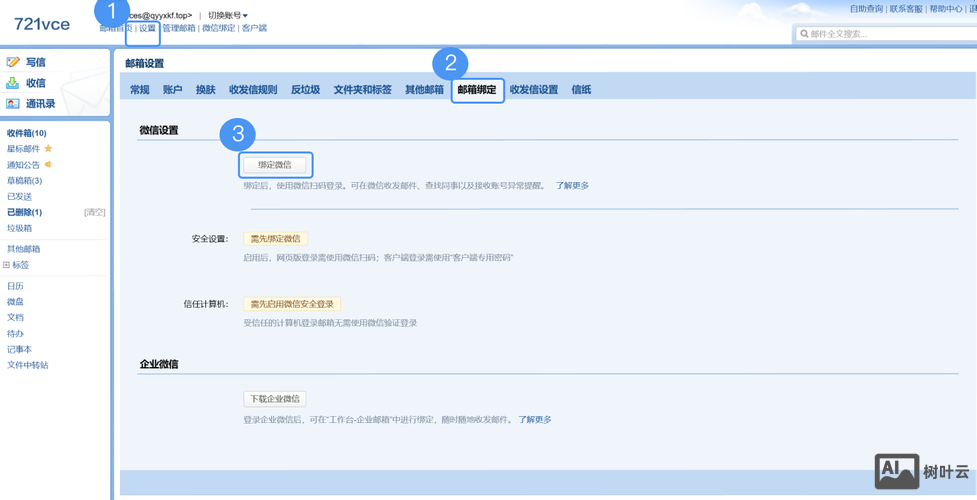This screenshot has height=500, width=977.
Task: Open the 通知公告 folder
Action: point(23,165)
